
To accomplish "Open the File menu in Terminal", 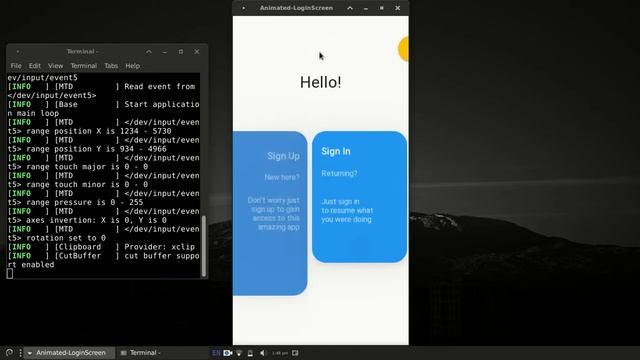I will point(16,66).
